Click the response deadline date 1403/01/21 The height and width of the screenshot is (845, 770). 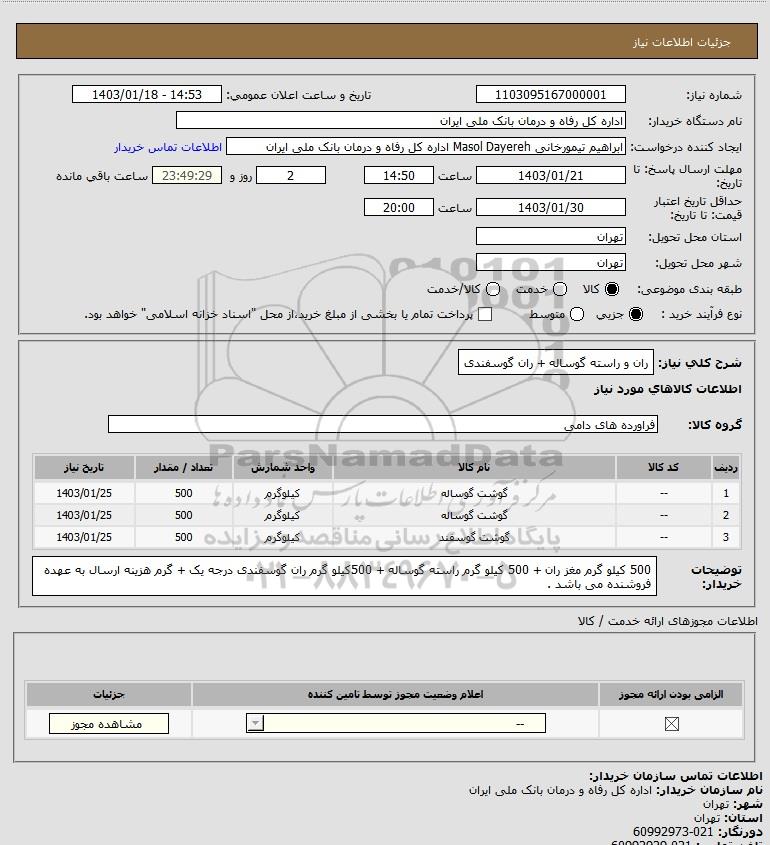pos(551,175)
